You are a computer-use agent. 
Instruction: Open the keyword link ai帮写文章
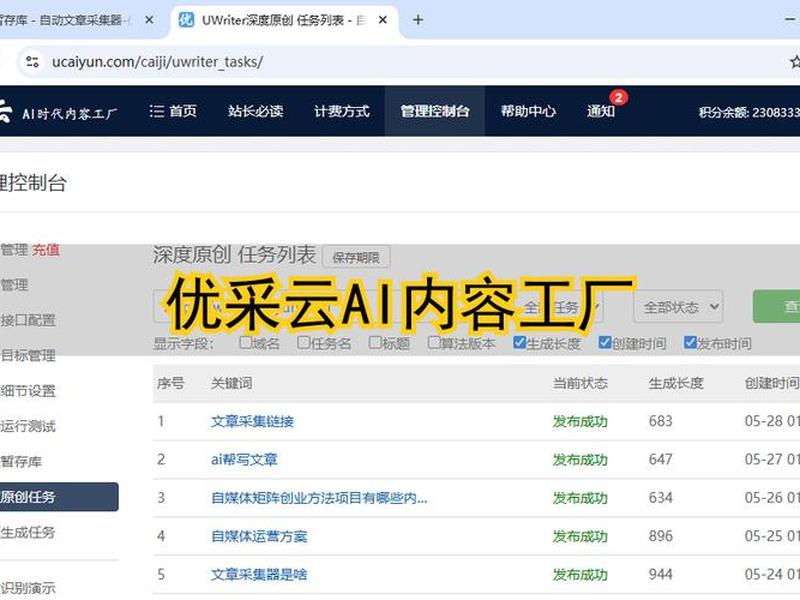pyautogui.click(x=244, y=460)
